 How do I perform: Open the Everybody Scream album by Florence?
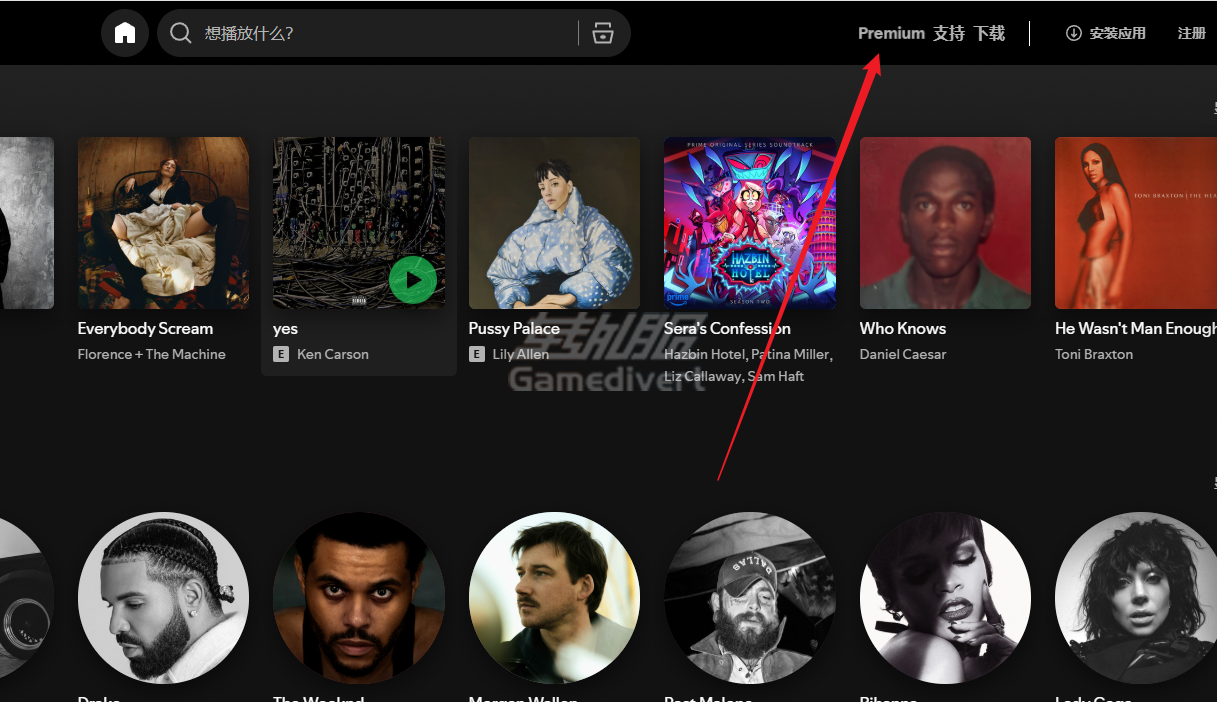[x=163, y=222]
